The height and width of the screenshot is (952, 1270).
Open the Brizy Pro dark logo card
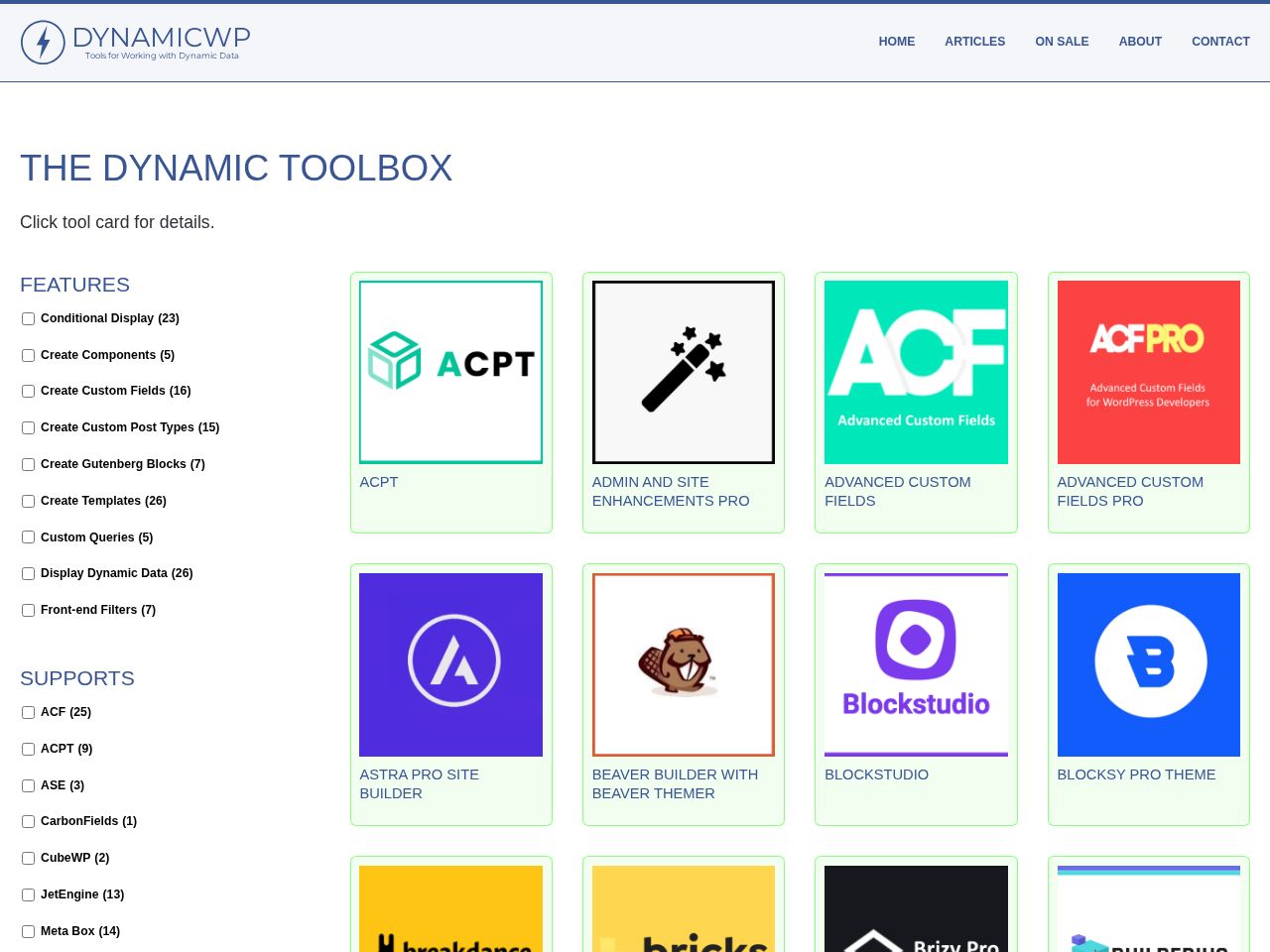click(x=916, y=908)
